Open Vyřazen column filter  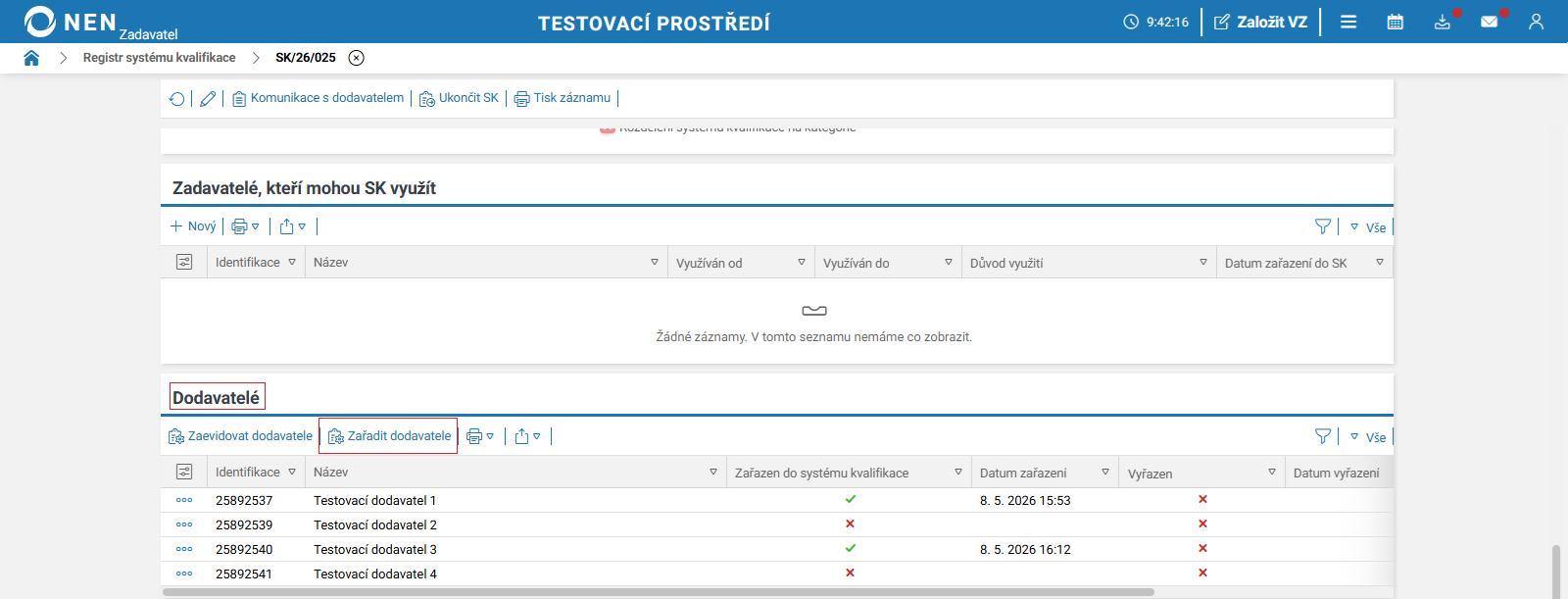point(1272,473)
